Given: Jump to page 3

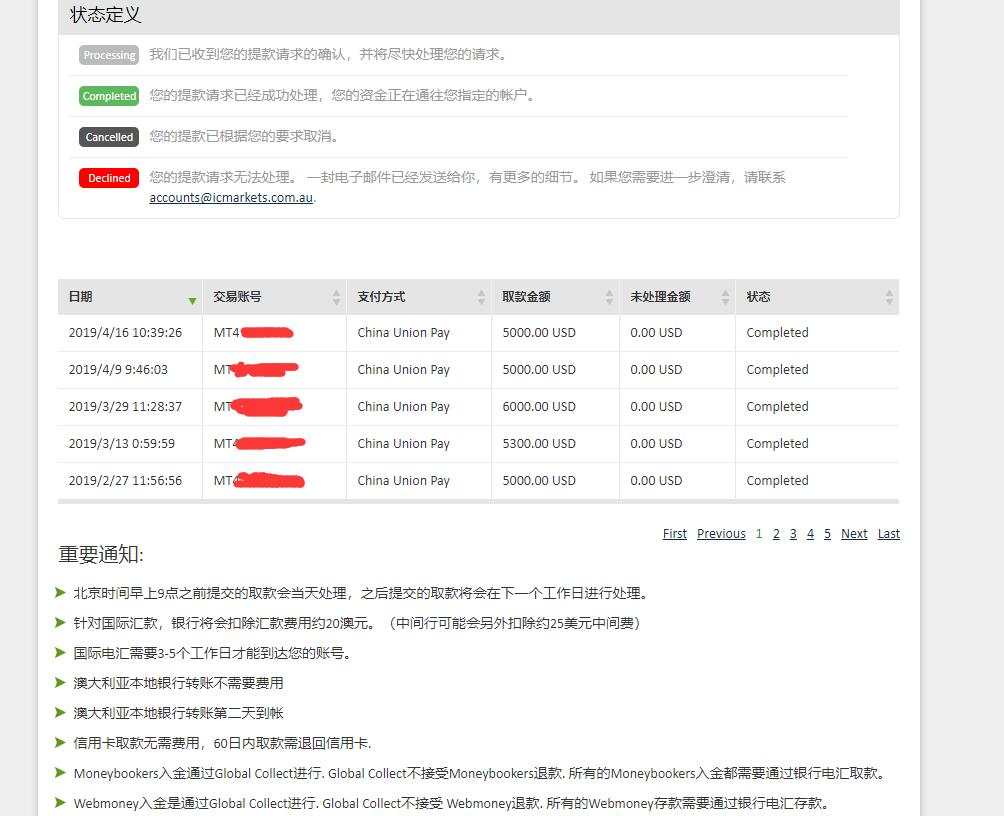Looking at the screenshot, I should coord(793,534).
